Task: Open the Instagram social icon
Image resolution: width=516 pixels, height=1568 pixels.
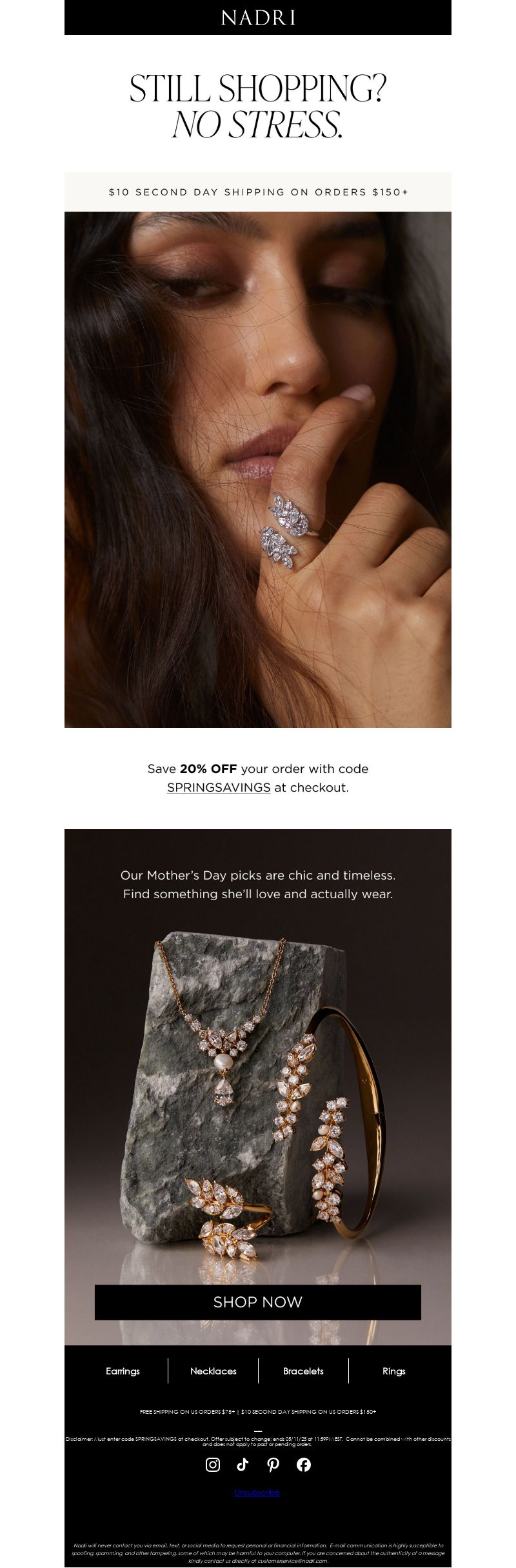Action: [212, 1464]
